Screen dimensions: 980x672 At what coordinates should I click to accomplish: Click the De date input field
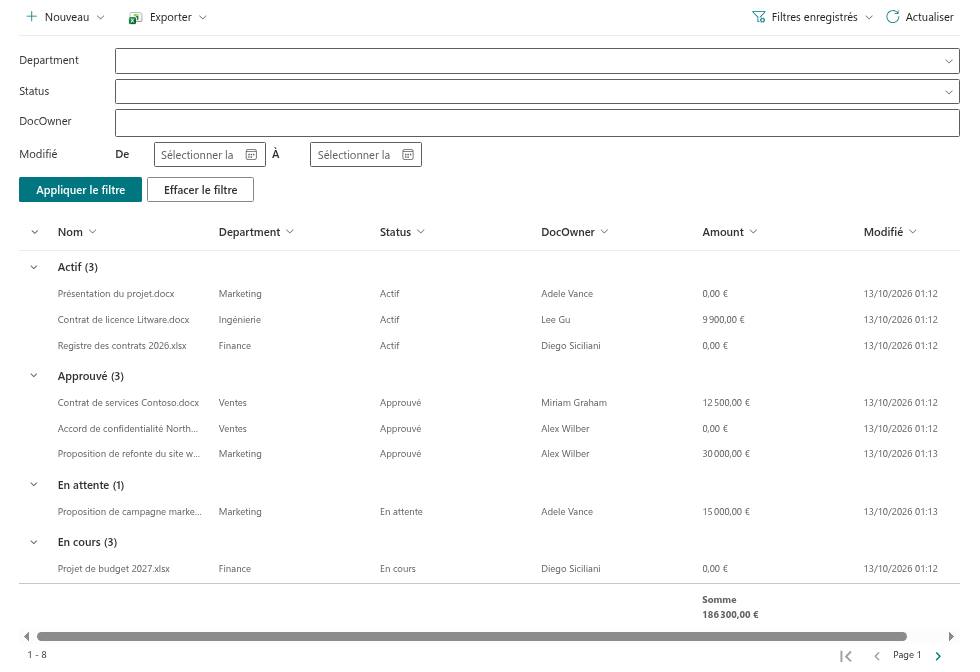click(210, 154)
